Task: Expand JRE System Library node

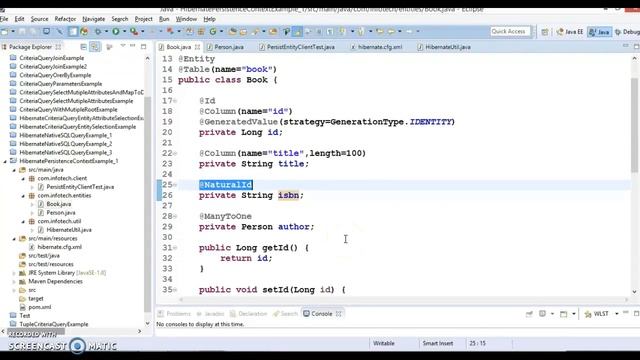Action: (x=14, y=273)
